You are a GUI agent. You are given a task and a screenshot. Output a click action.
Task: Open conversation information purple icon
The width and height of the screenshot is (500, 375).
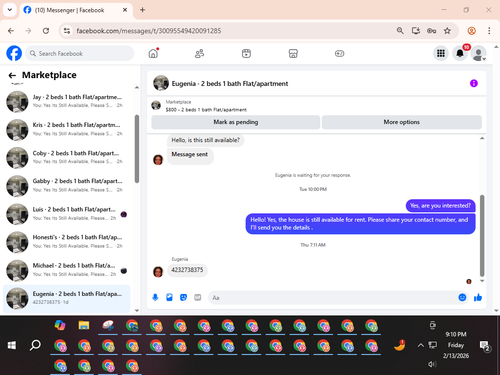pos(474,83)
